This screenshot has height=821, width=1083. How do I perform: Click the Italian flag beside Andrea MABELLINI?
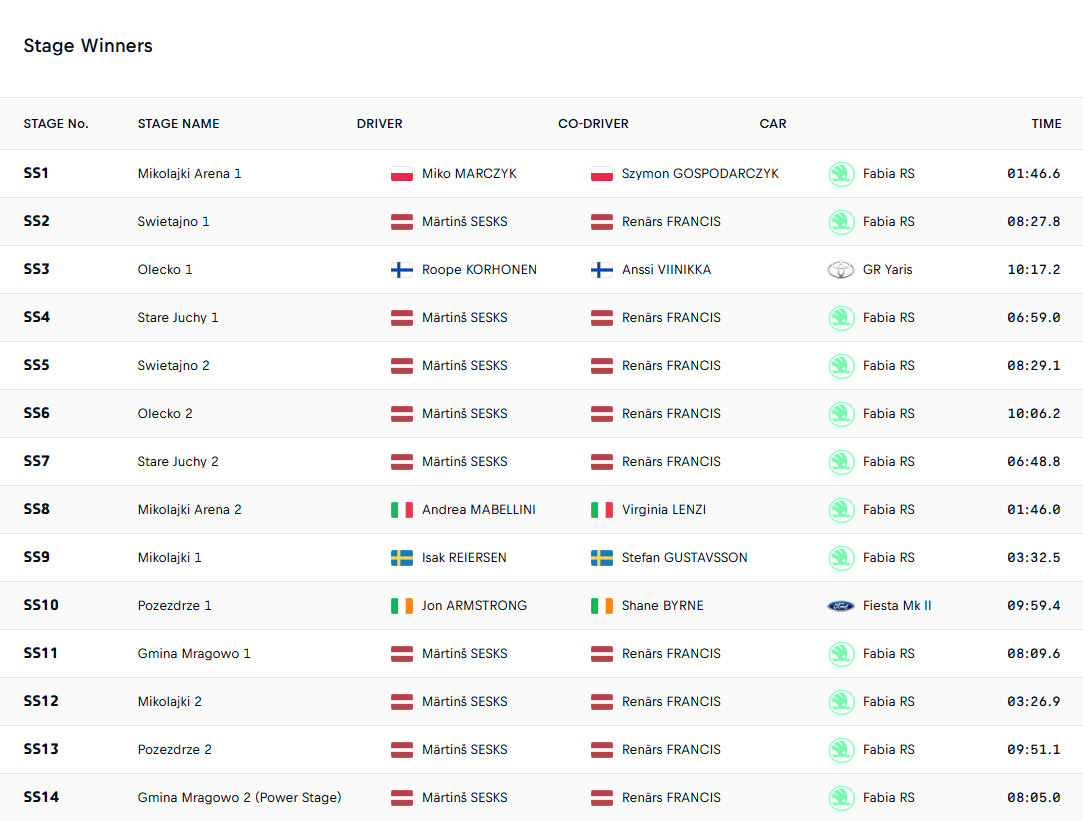point(401,510)
